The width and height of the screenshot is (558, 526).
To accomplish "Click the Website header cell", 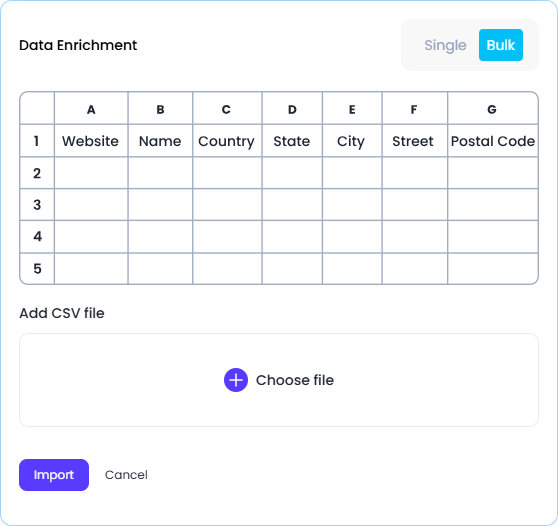I will (x=91, y=141).
